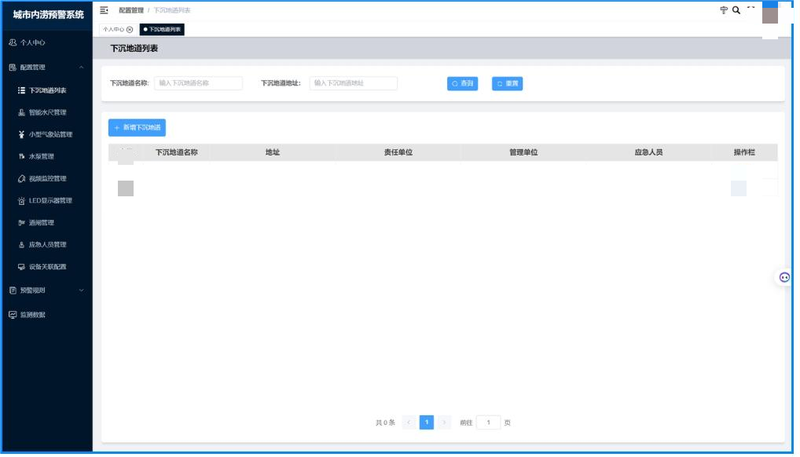Toggle fullscreen icon in top bar

(x=751, y=9)
